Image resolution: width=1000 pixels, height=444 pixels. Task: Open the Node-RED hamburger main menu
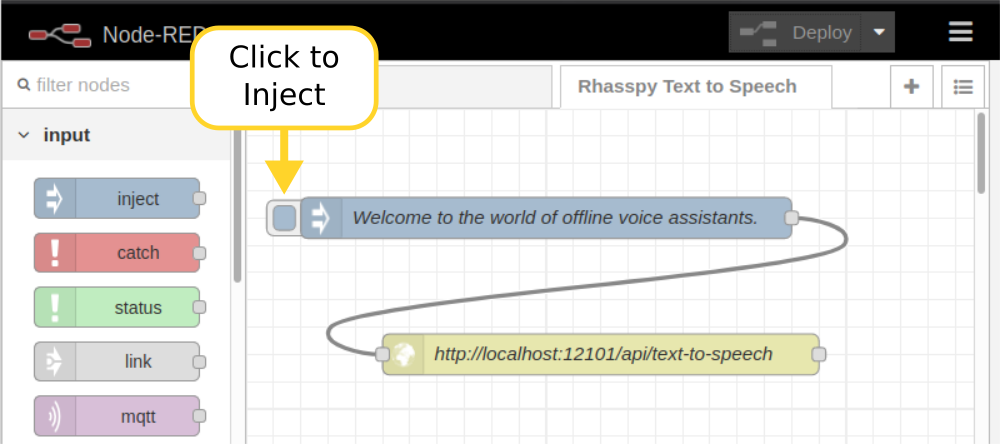click(960, 32)
